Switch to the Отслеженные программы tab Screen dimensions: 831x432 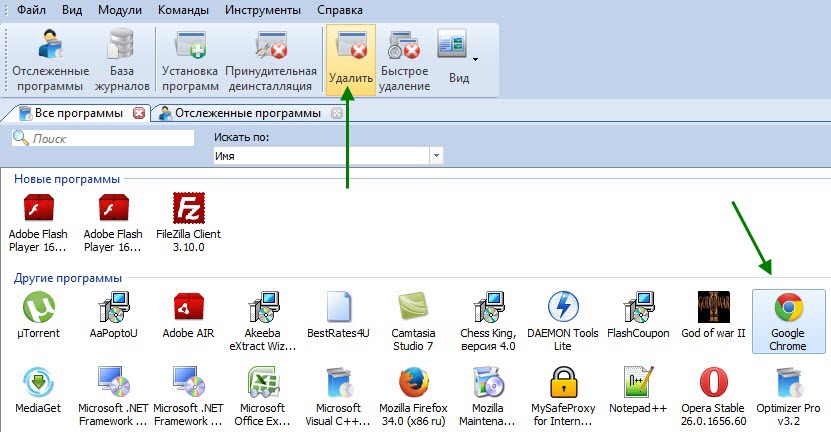(x=247, y=113)
